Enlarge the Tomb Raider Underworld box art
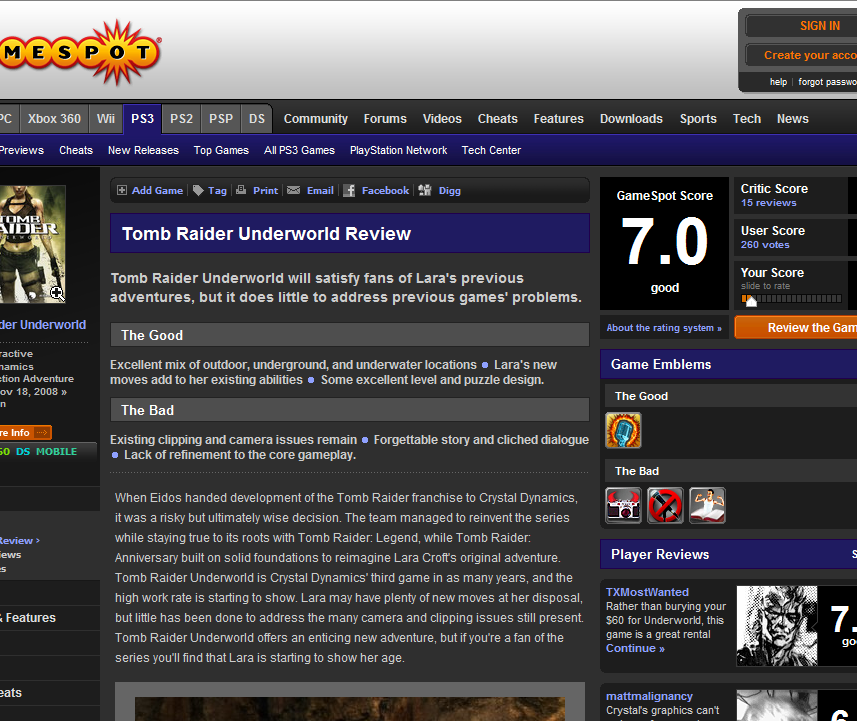The width and height of the screenshot is (857, 721). 33,244
